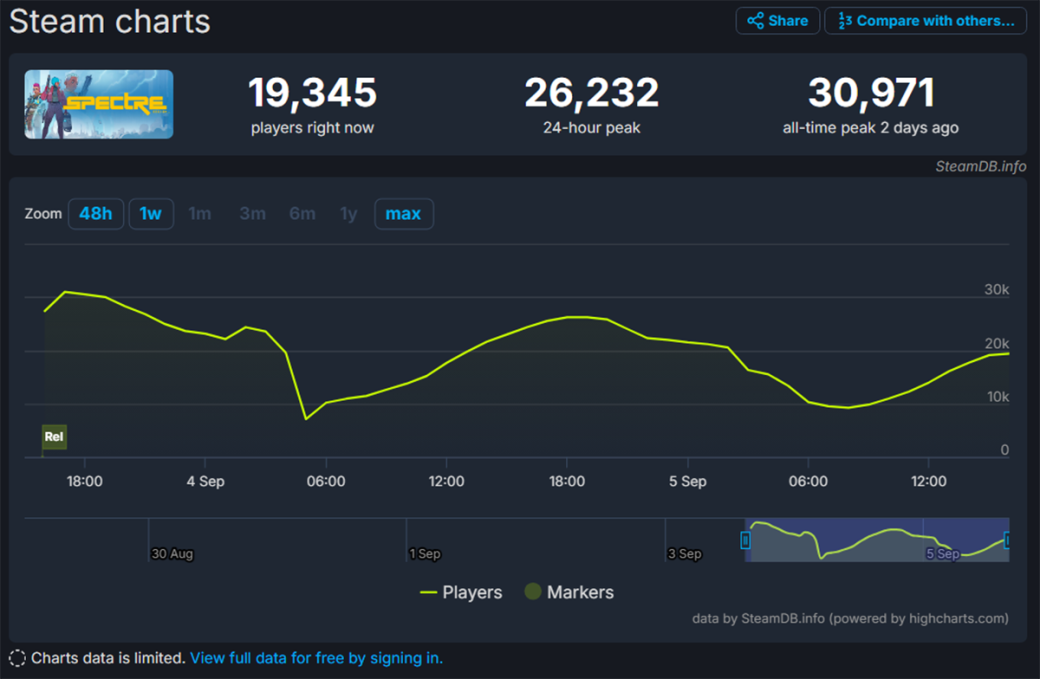The height and width of the screenshot is (679, 1040).
Task: Click the SteamDB.info credit text
Action: pyautogui.click(x=981, y=166)
